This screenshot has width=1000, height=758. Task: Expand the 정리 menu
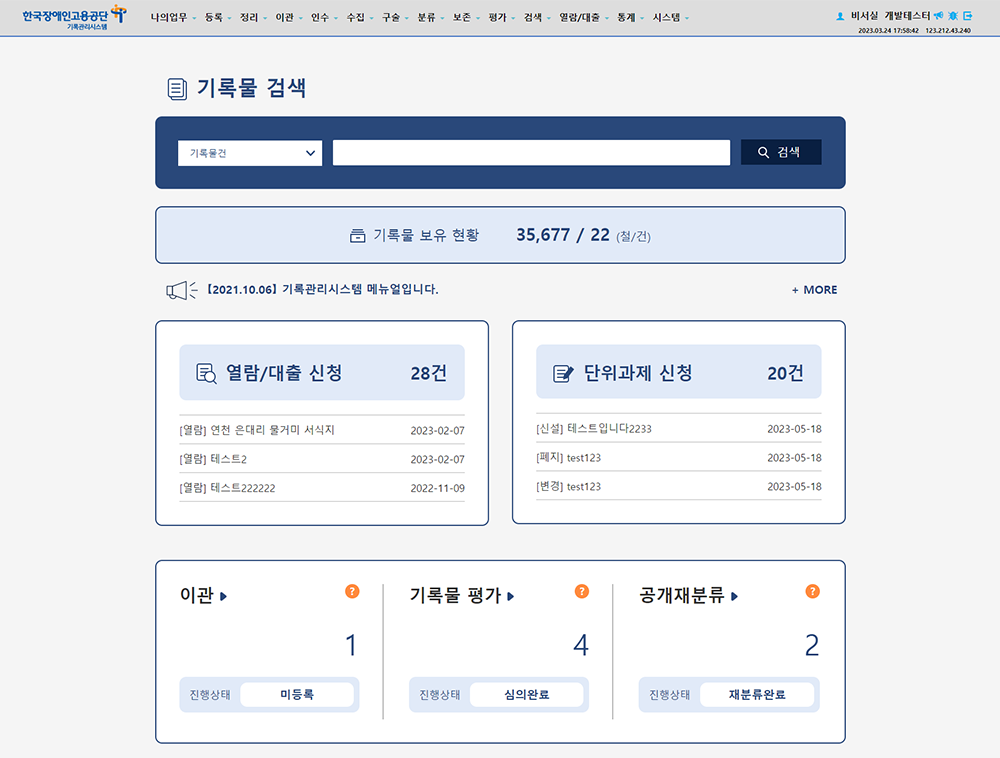pos(253,18)
